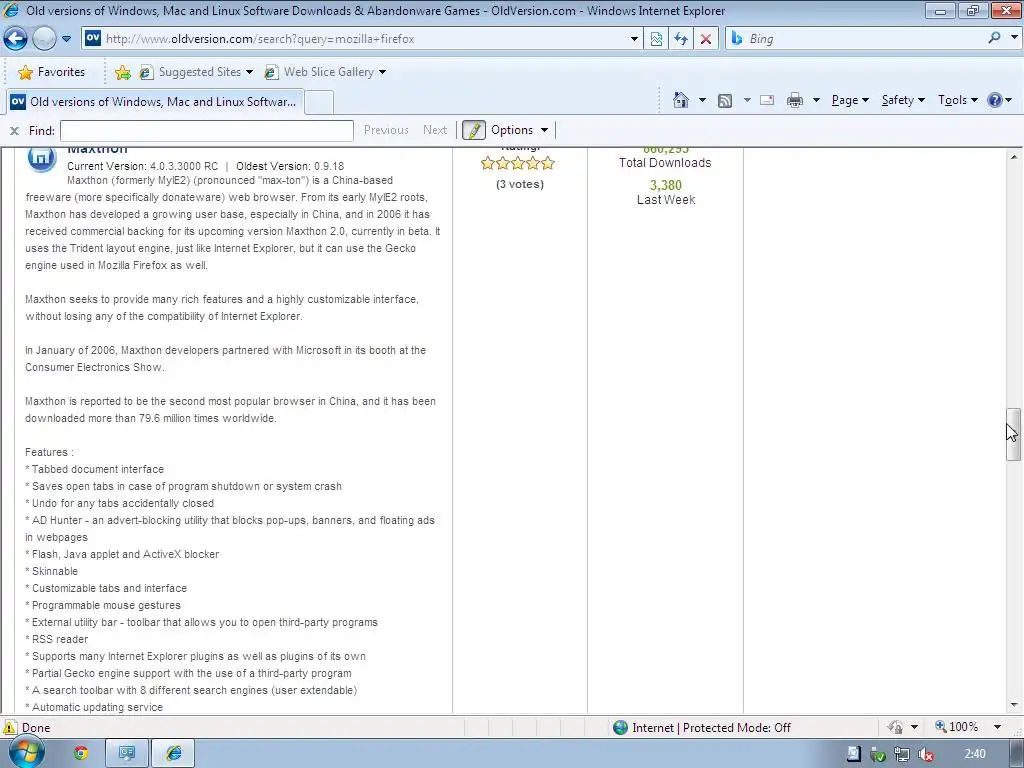Viewport: 1024px width, 768px height.
Task: Click the network tray icon
Action: coord(902,755)
